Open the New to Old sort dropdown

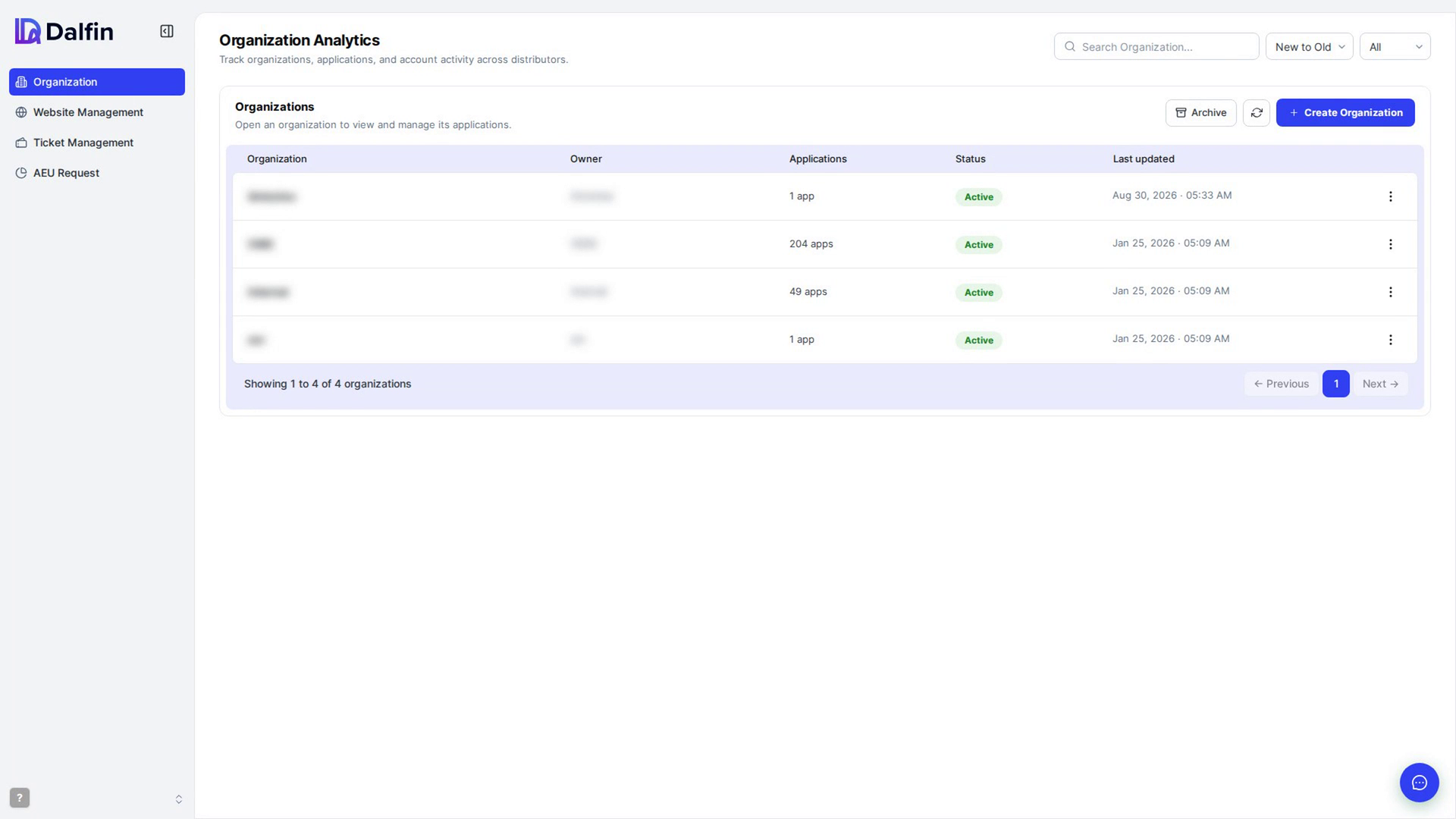(x=1310, y=46)
